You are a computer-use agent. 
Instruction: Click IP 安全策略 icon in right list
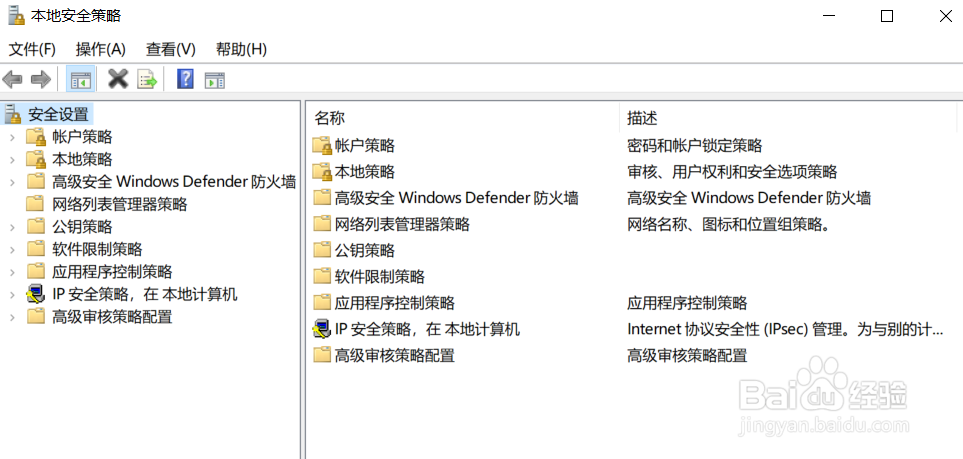click(x=322, y=329)
